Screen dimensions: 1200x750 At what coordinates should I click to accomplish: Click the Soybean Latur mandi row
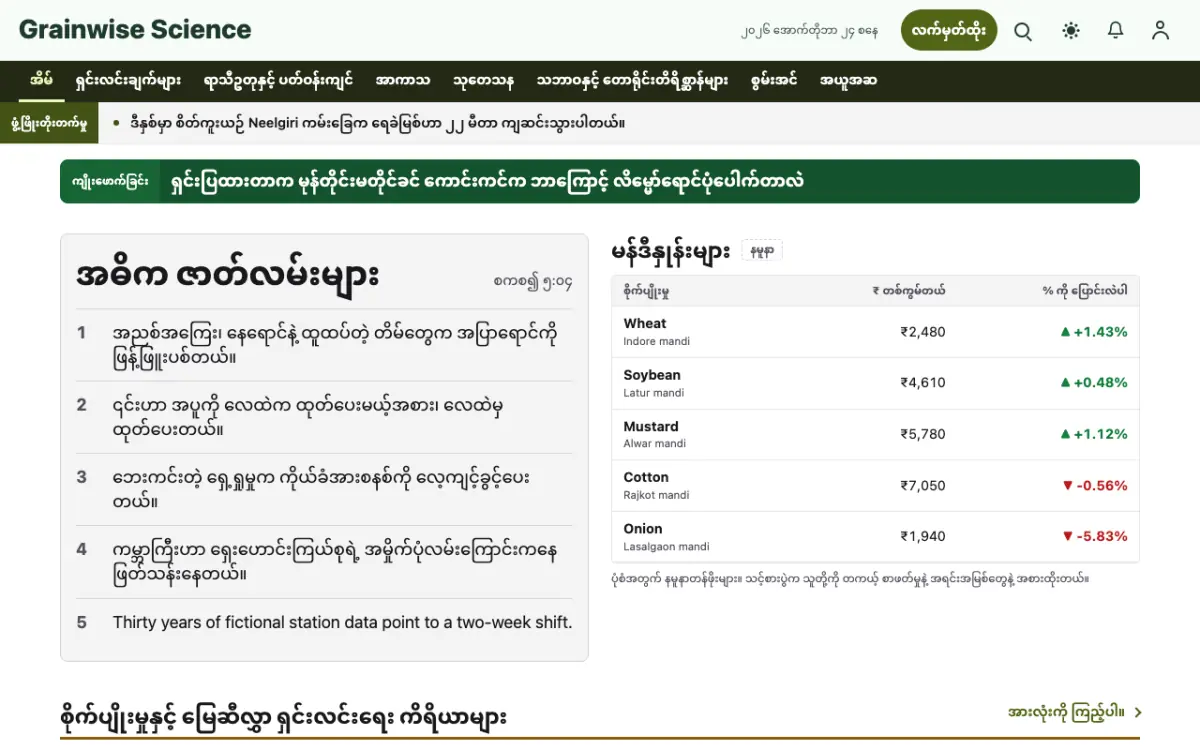point(875,383)
